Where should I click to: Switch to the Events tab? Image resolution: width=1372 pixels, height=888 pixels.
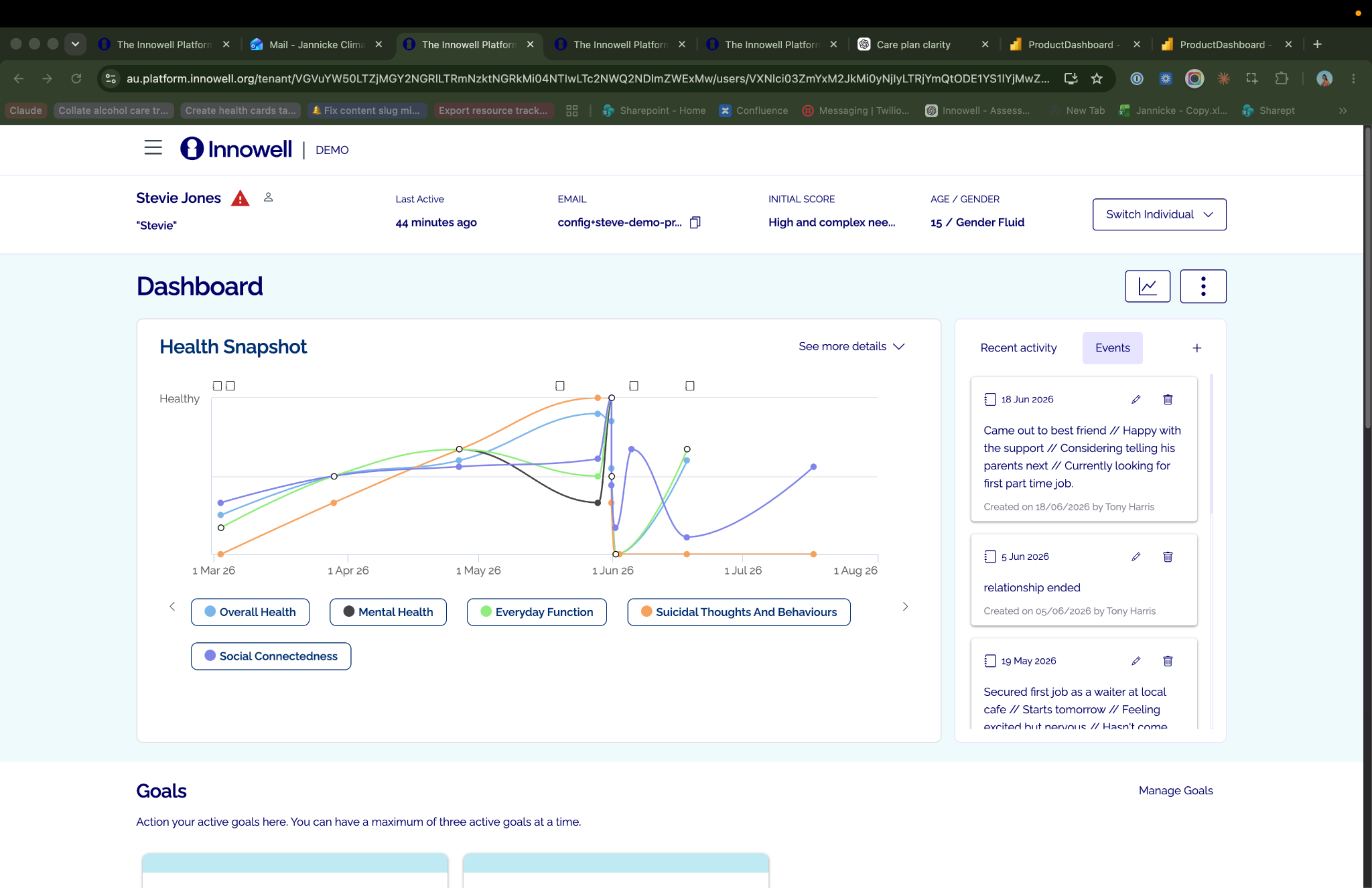(1113, 348)
